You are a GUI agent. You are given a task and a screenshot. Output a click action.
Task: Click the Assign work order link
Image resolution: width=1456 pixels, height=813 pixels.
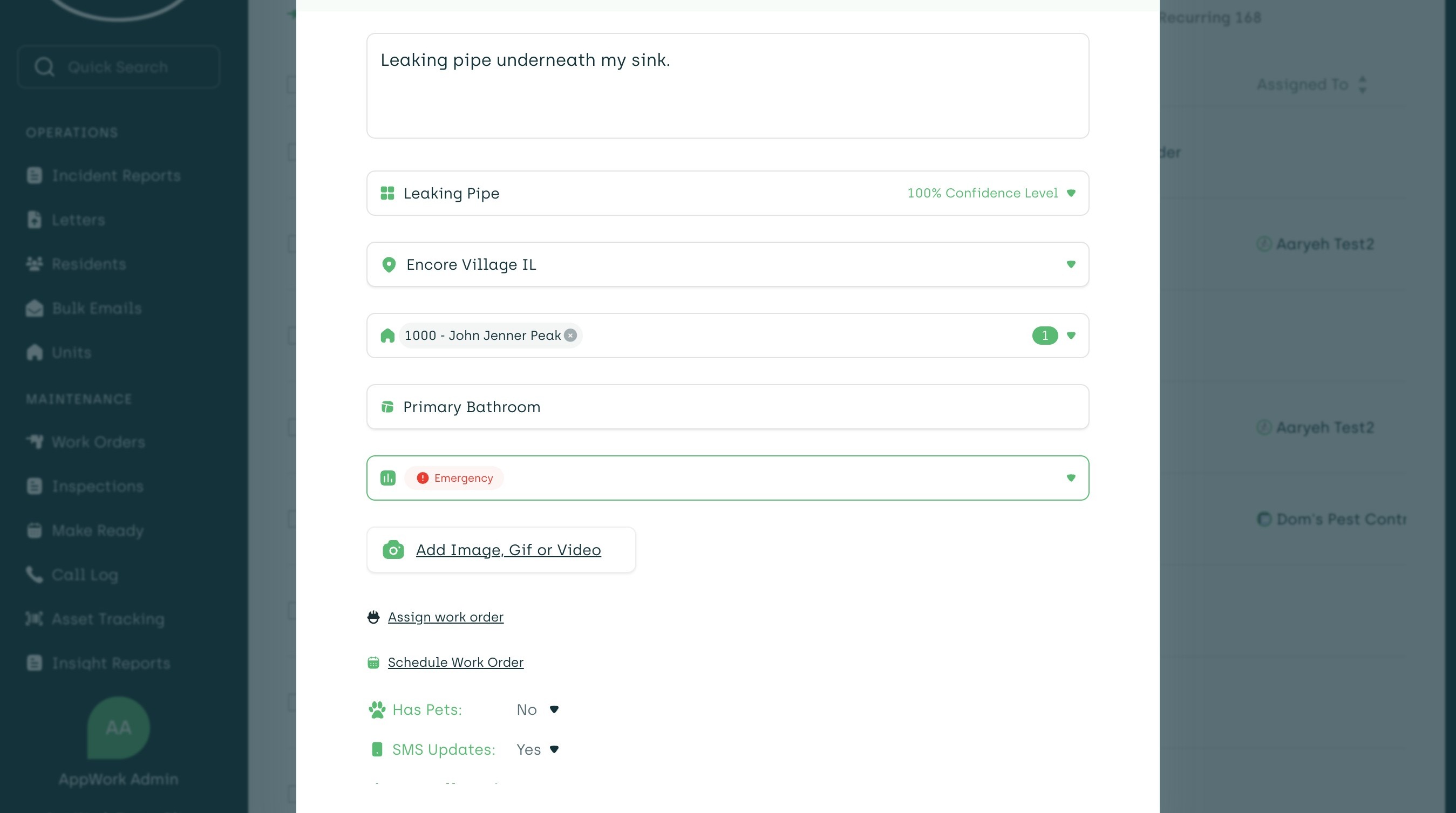445,617
